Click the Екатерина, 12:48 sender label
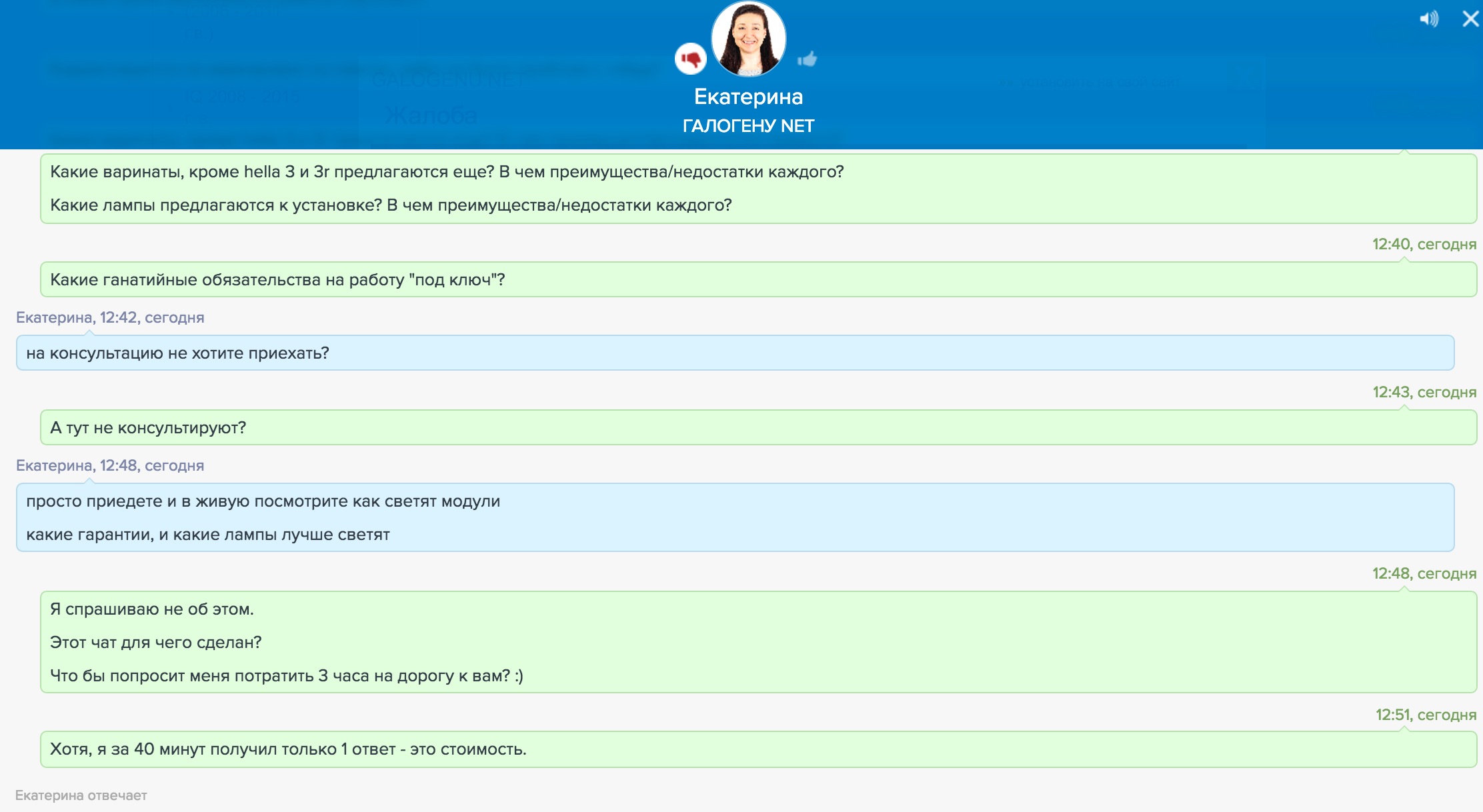This screenshot has width=1483, height=812. [110, 466]
